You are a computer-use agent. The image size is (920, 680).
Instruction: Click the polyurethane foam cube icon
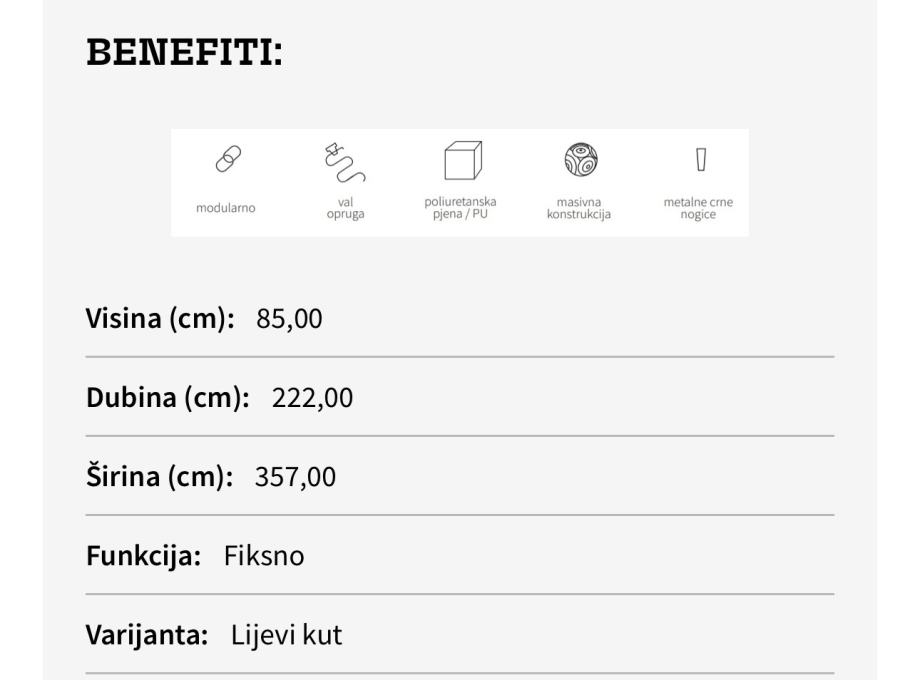click(x=461, y=162)
